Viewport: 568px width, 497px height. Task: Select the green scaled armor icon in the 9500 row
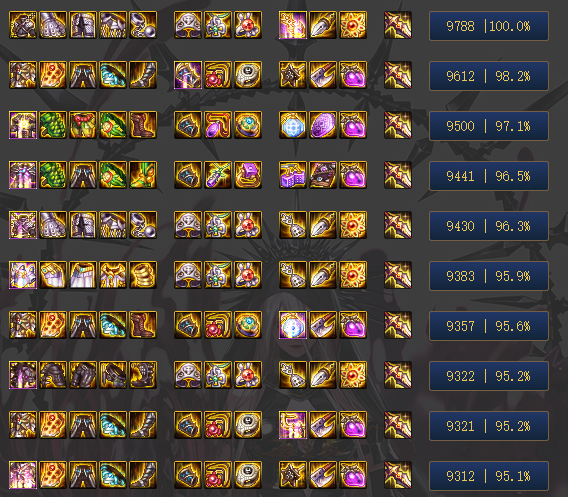point(53,125)
